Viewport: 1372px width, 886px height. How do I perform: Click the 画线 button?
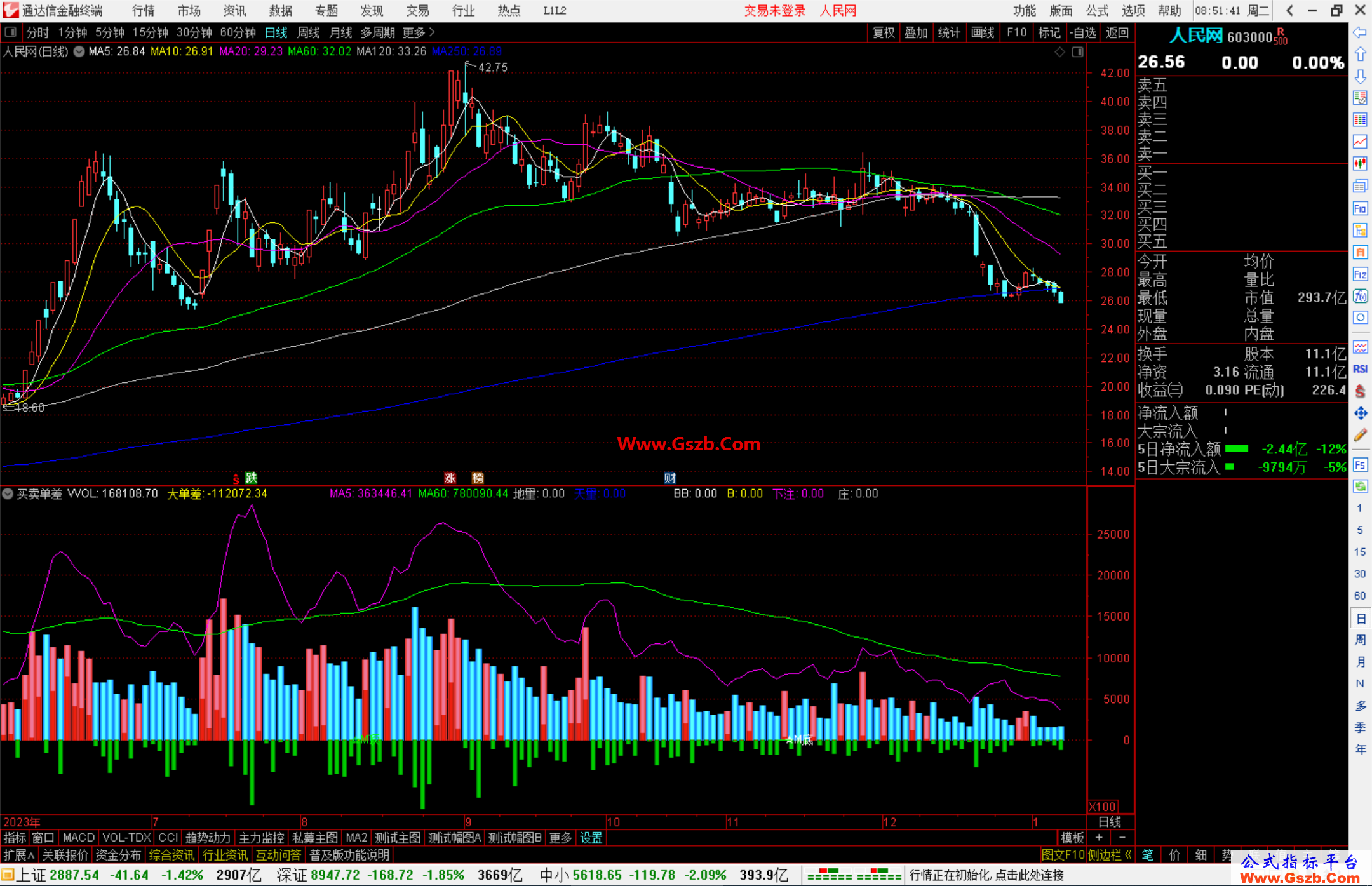click(x=983, y=32)
